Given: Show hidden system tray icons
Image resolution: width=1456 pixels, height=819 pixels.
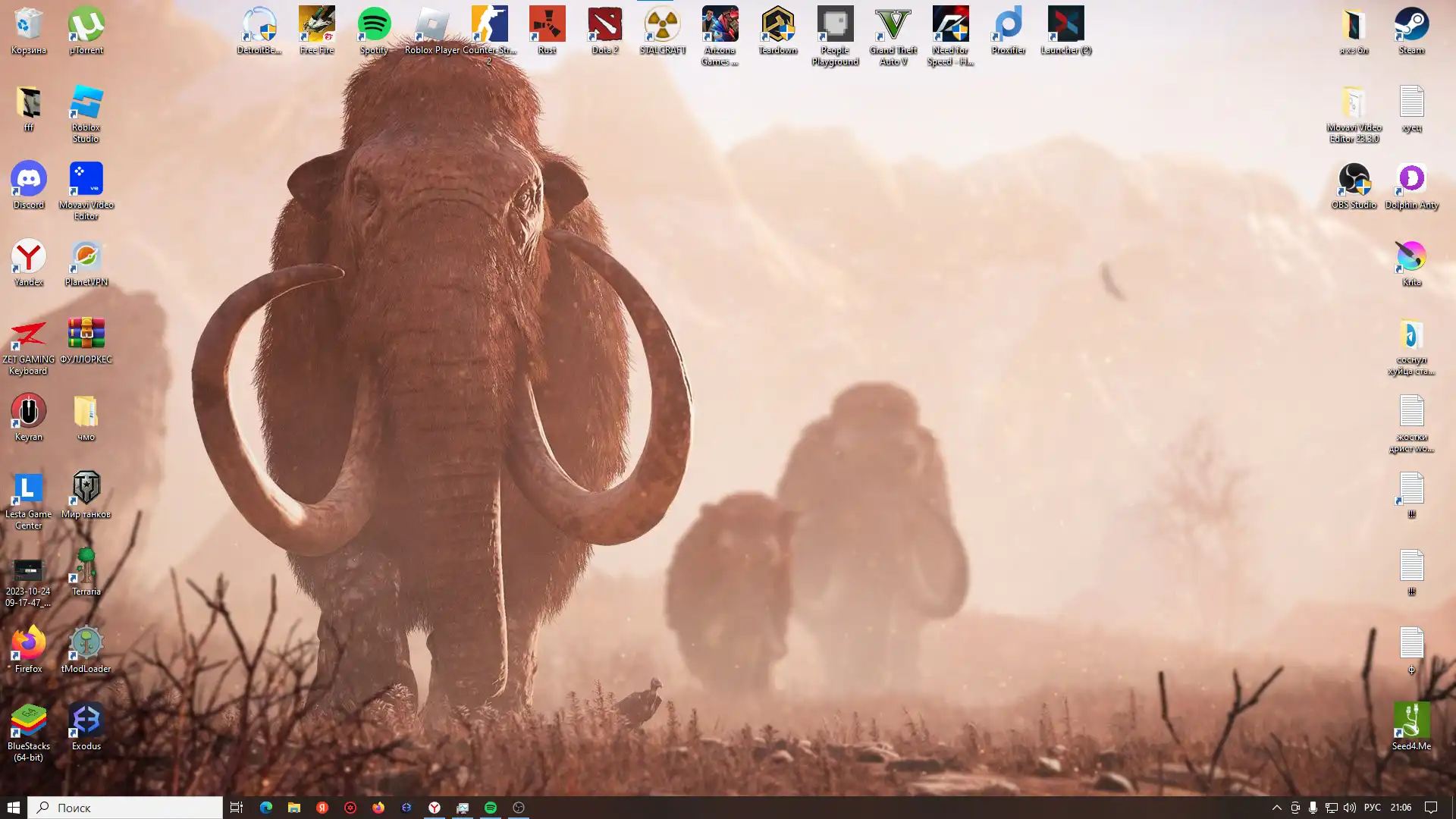Looking at the screenshot, I should (1277, 808).
